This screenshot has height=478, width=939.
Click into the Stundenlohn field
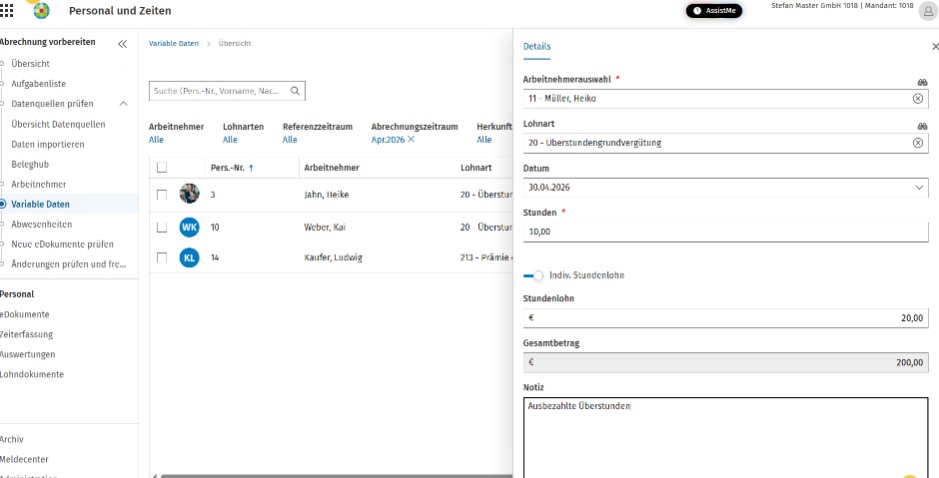726,318
